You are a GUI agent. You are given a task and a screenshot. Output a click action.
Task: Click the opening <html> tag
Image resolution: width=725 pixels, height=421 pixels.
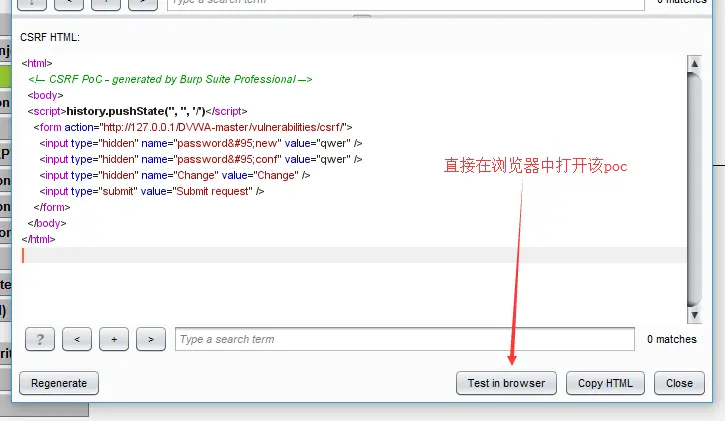(x=37, y=63)
